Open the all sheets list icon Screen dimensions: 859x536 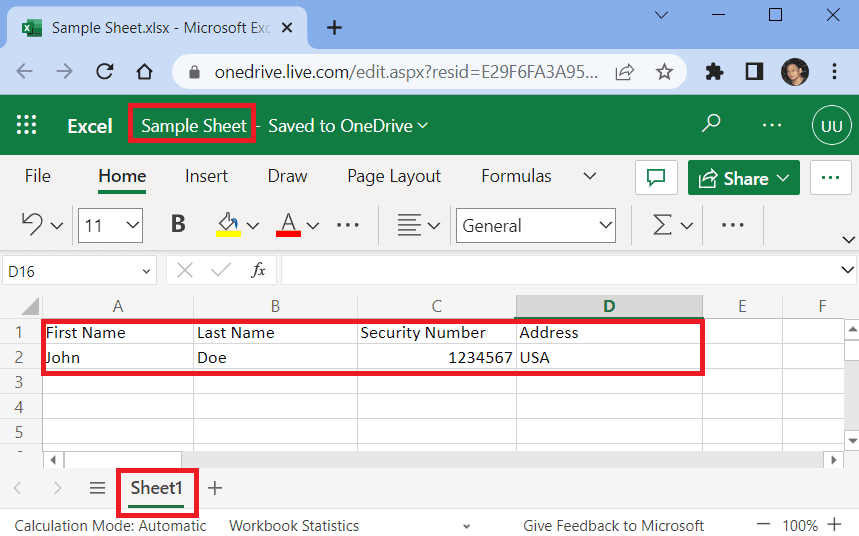point(98,488)
